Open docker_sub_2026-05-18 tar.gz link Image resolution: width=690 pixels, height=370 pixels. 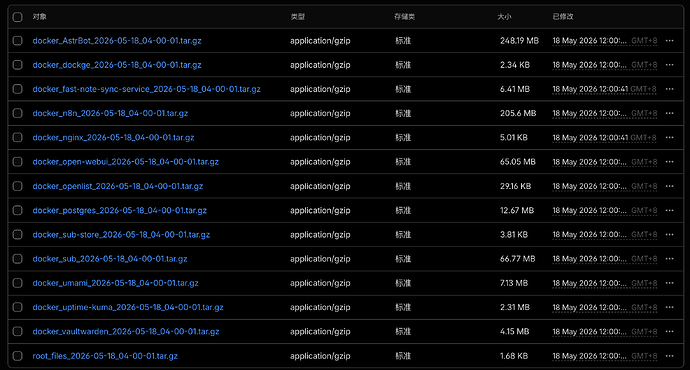coord(110,259)
